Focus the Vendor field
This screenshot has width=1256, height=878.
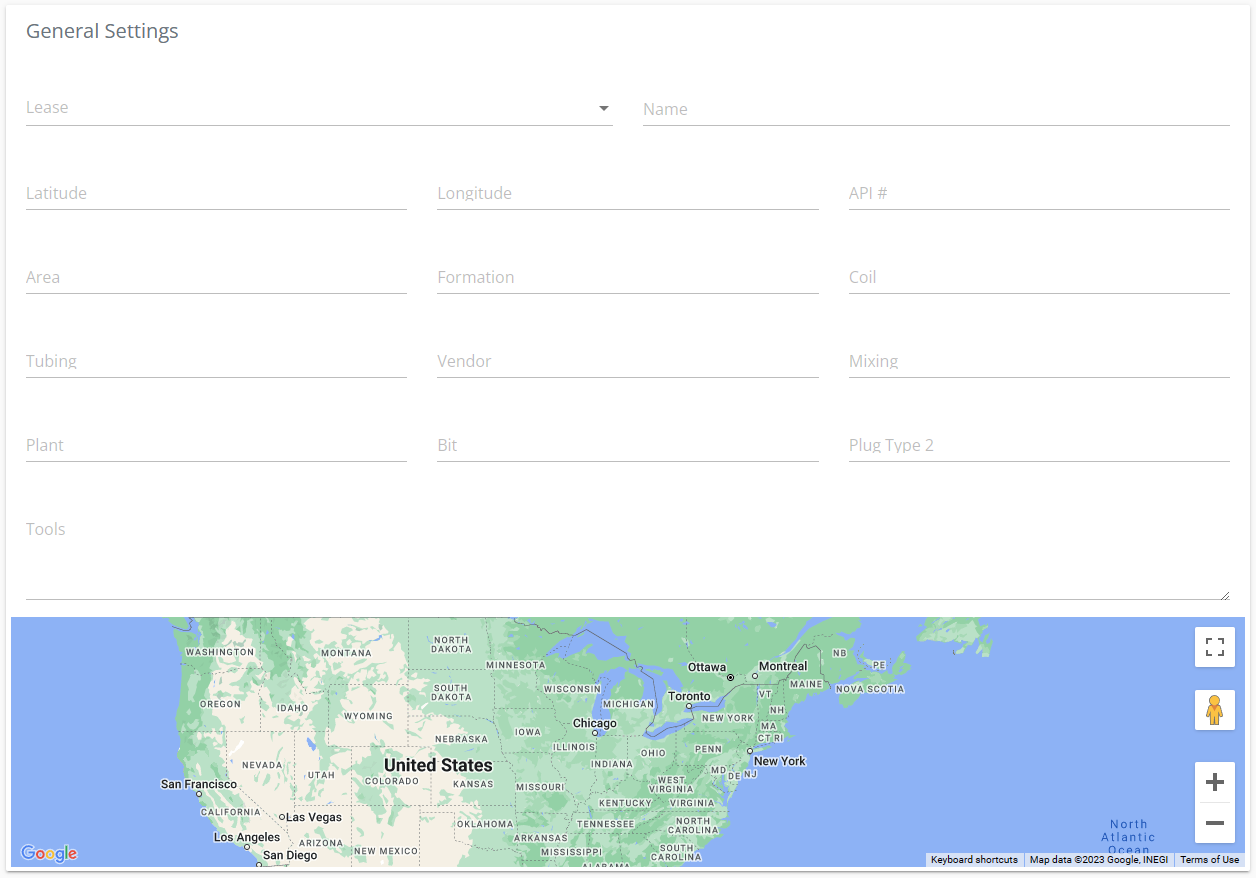click(627, 361)
